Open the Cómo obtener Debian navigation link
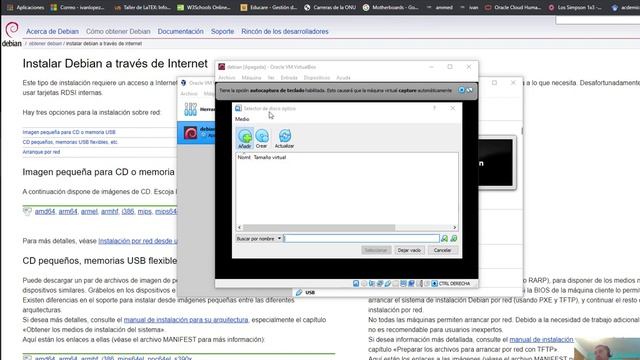 [118, 31]
